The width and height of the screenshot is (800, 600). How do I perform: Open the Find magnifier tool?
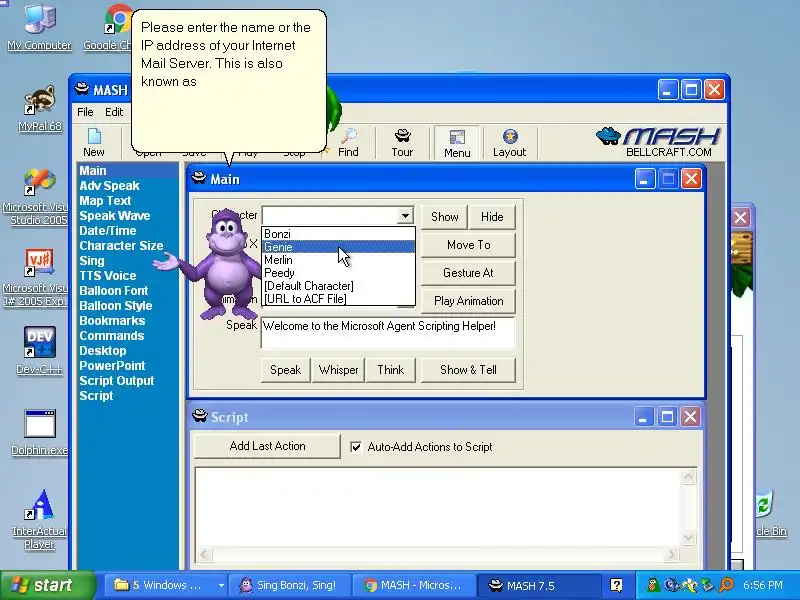coord(348,143)
